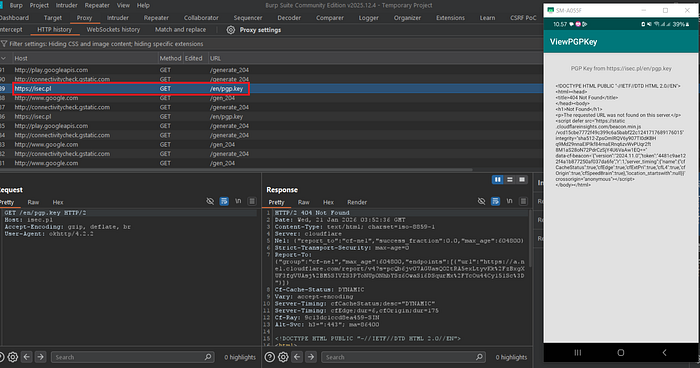Viewport: 700px width, 368px height.
Task: Tap Android back button in SM-A055F window
Action: pos(664,352)
